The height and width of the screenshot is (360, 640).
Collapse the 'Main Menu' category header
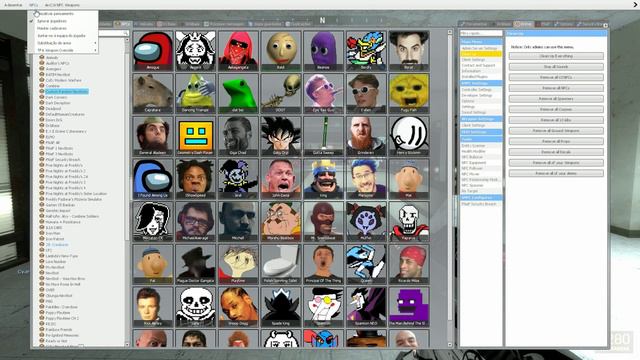tap(481, 42)
